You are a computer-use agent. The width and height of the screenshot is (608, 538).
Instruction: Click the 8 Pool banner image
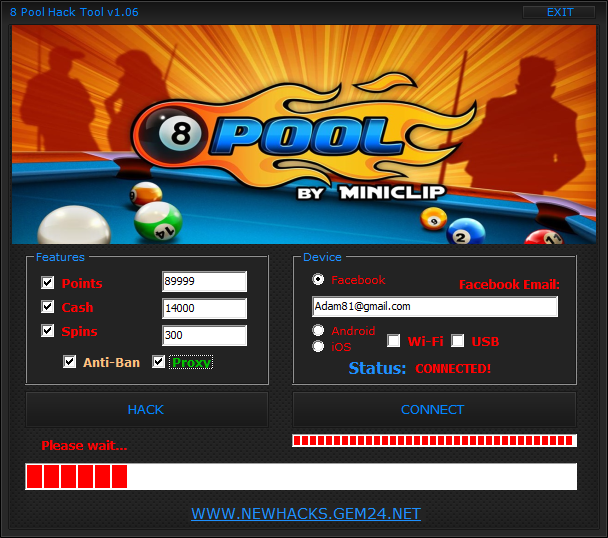point(304,135)
